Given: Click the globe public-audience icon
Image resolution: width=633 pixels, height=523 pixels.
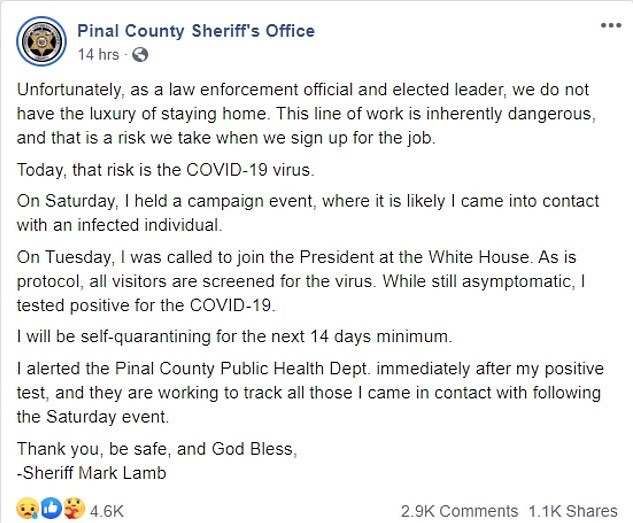Looking at the screenshot, I should pos(140,53).
